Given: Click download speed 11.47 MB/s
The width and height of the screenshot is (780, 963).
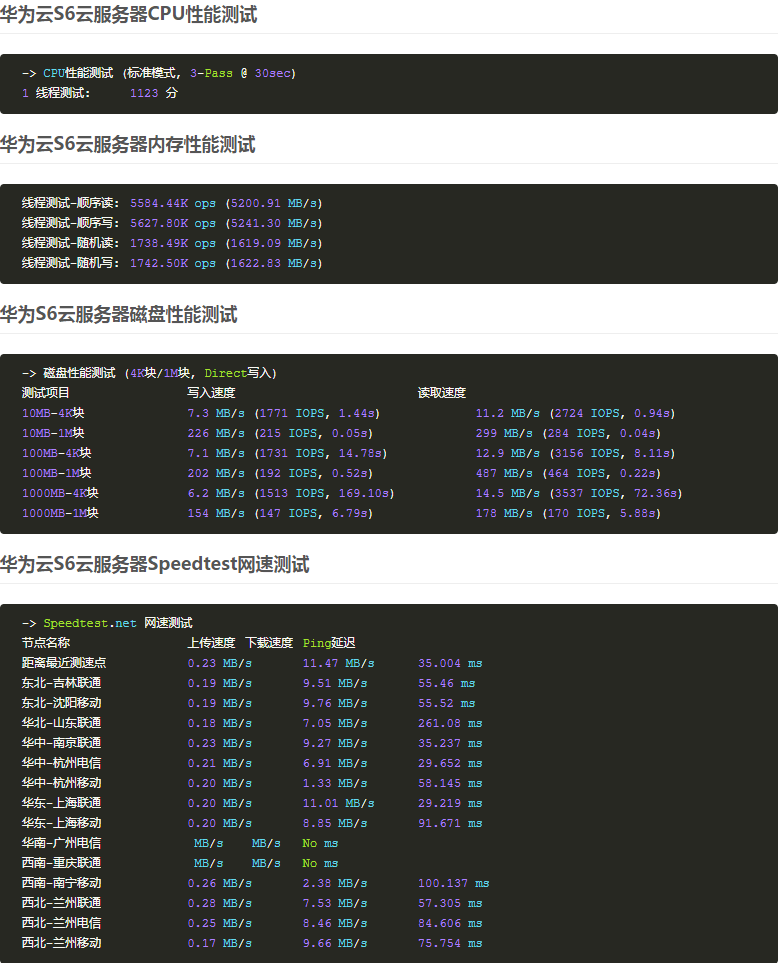Looking at the screenshot, I should (x=338, y=663).
